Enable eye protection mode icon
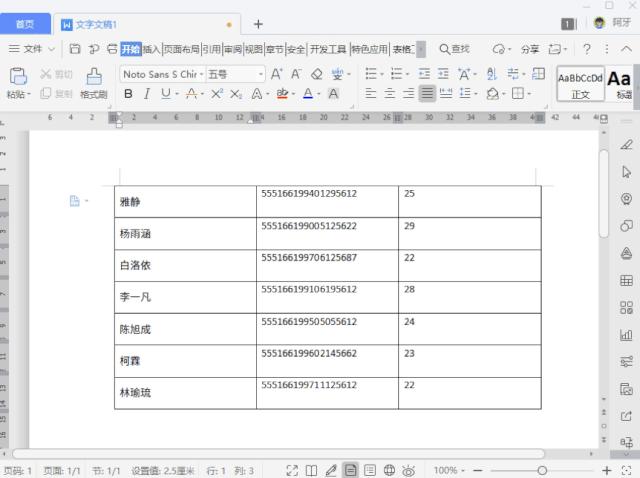This screenshot has width=640, height=478. (408, 471)
